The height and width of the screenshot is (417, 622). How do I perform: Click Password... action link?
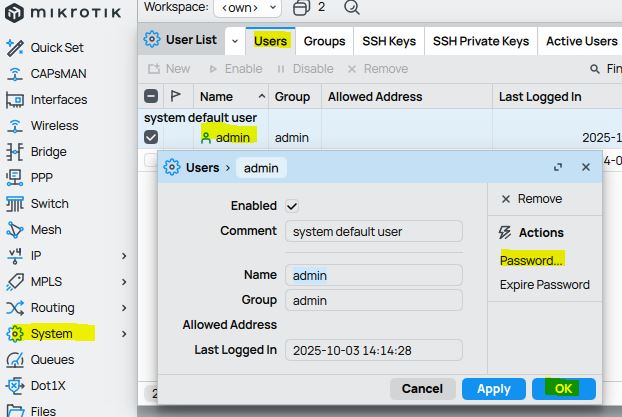click(531, 260)
